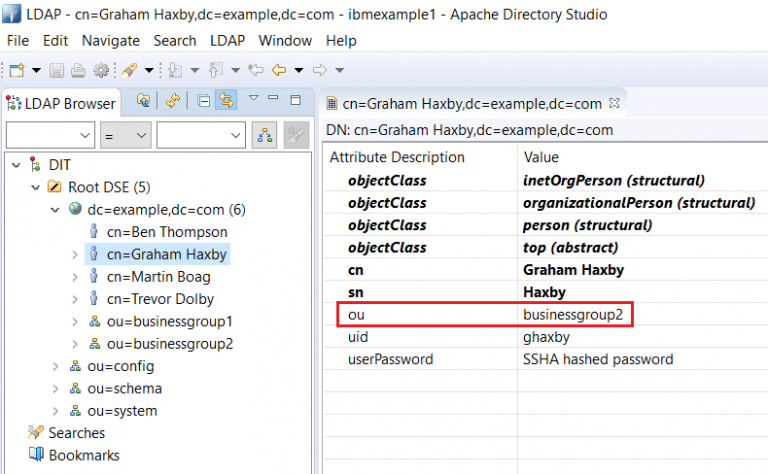The height and width of the screenshot is (474, 768).
Task: Click the New wizard toolbar icon
Action: (17, 71)
